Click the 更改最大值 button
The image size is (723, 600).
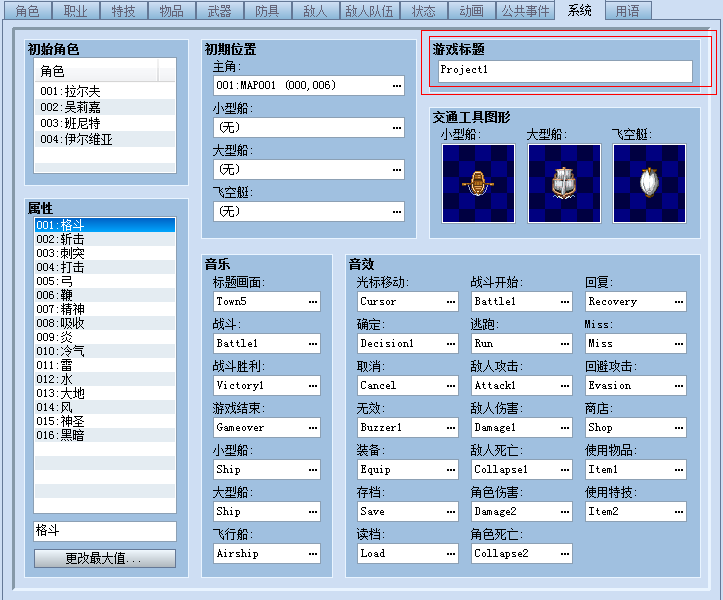pyautogui.click(x=105, y=558)
